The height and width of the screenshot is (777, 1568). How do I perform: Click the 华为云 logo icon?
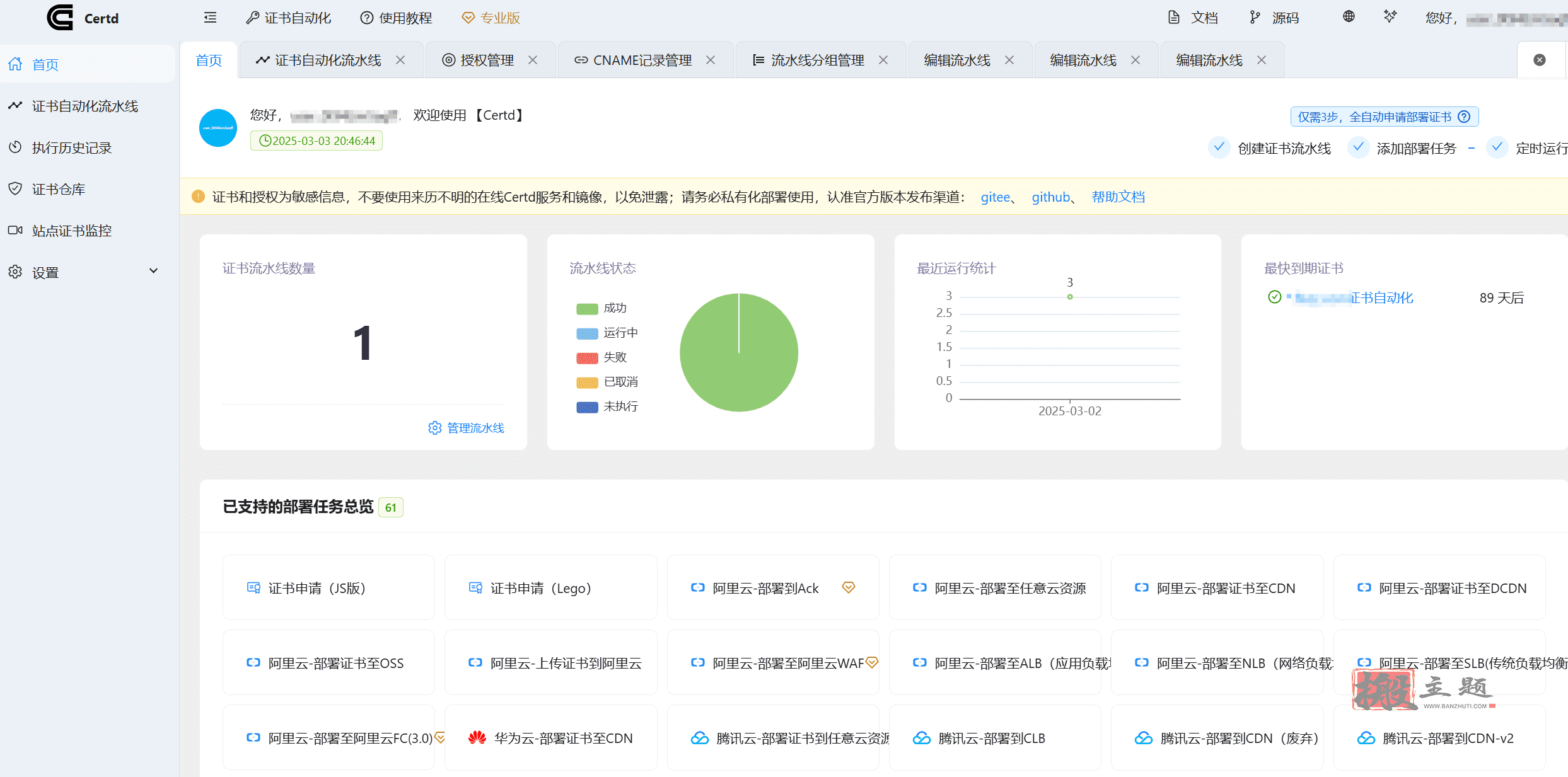pos(477,738)
